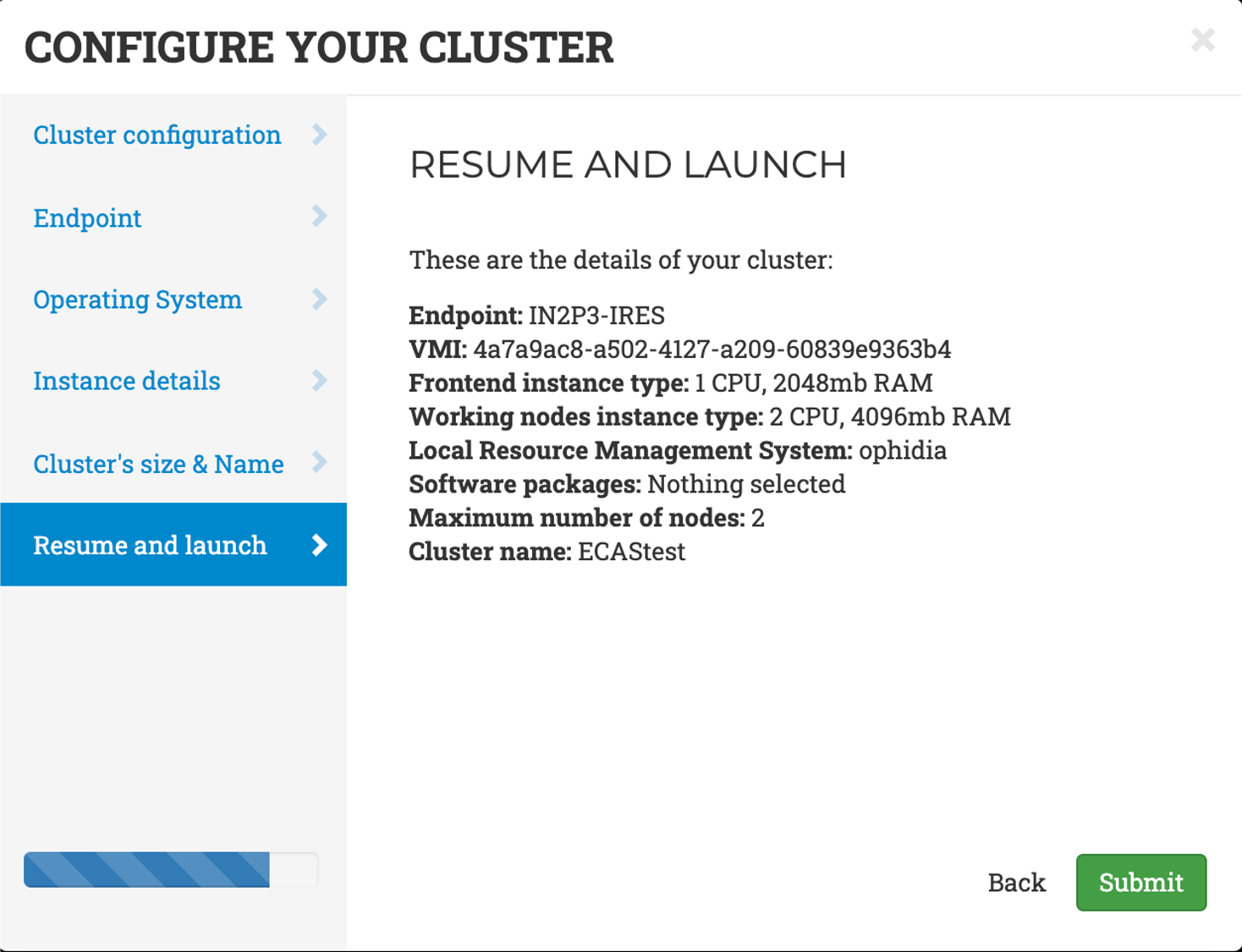Image resolution: width=1242 pixels, height=952 pixels.
Task: Click the chevron next to Operating System
Action: point(320,299)
